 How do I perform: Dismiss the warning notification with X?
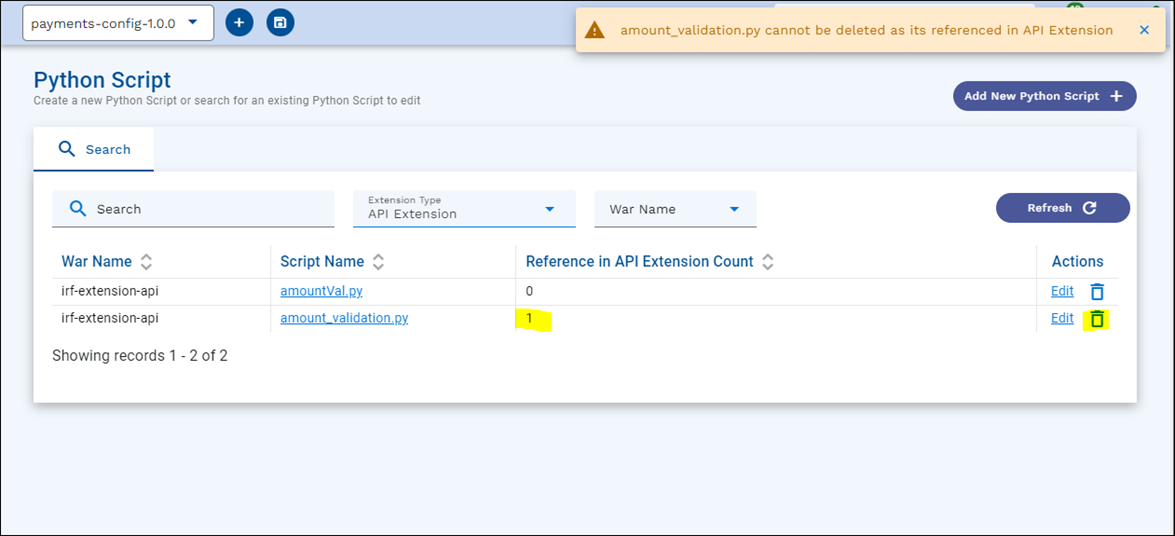click(x=1144, y=30)
